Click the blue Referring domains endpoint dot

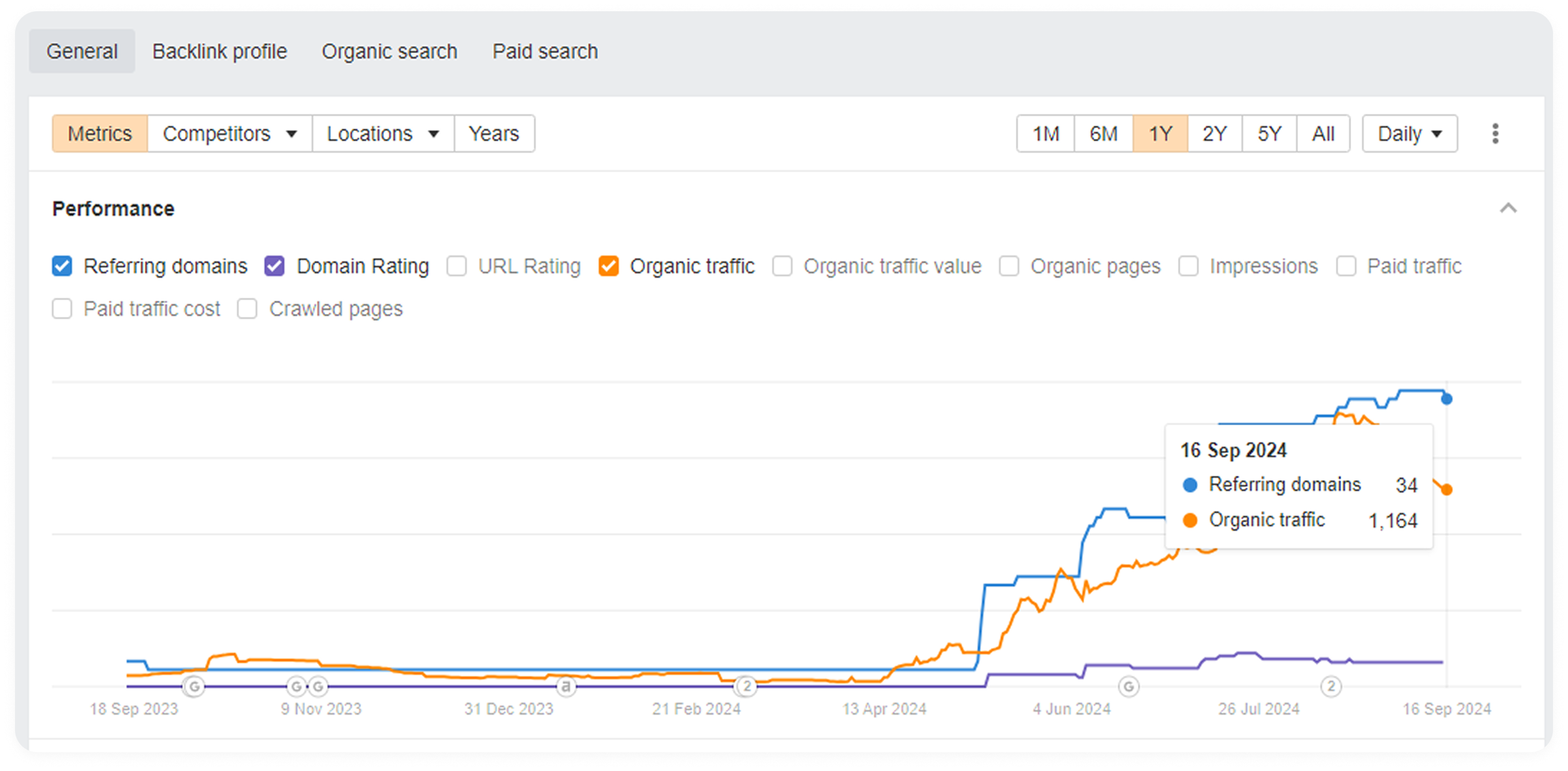point(1447,399)
